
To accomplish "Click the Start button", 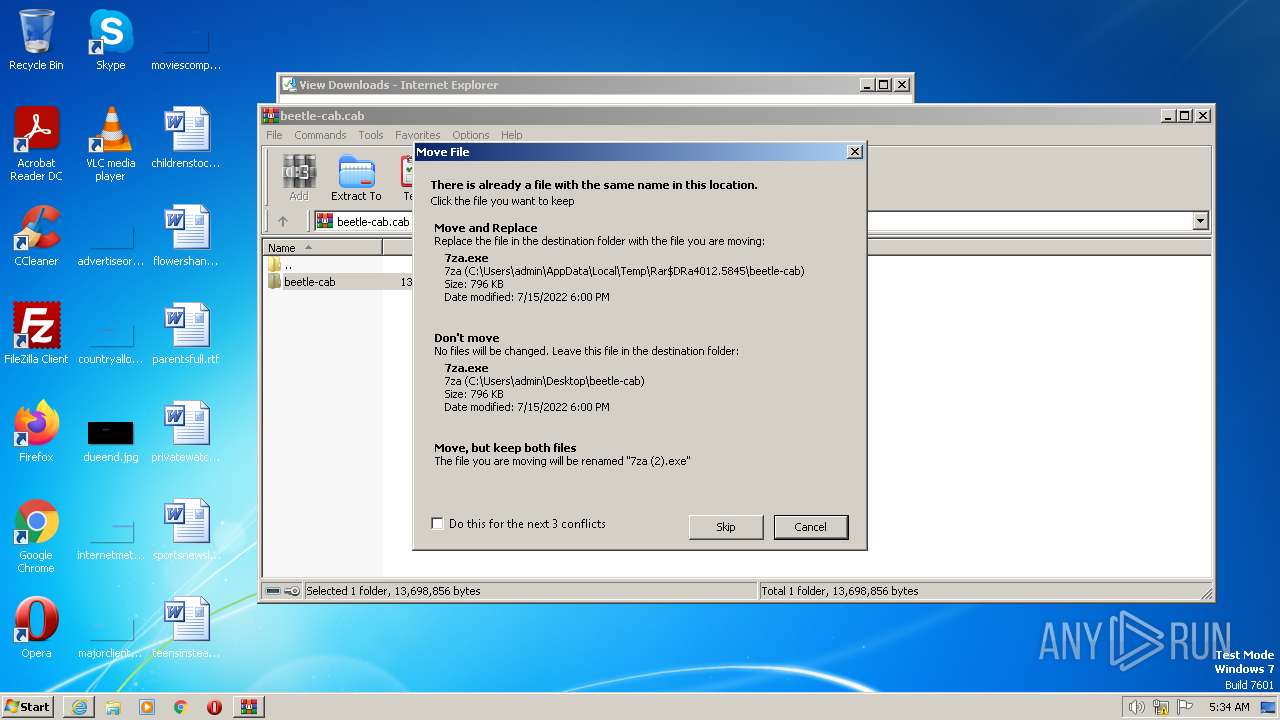I will (x=28, y=706).
